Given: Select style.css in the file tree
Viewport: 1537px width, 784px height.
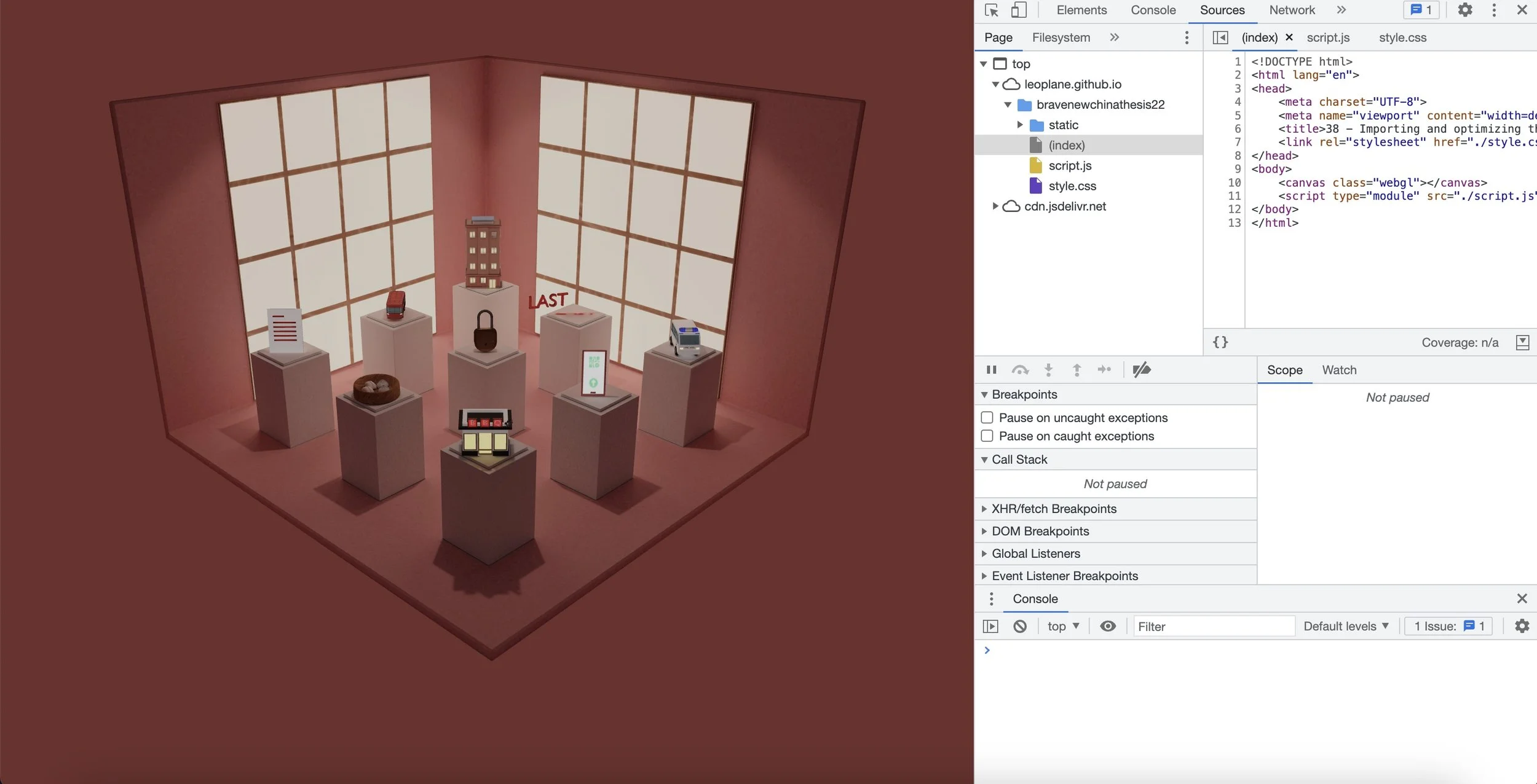Looking at the screenshot, I should coord(1072,186).
